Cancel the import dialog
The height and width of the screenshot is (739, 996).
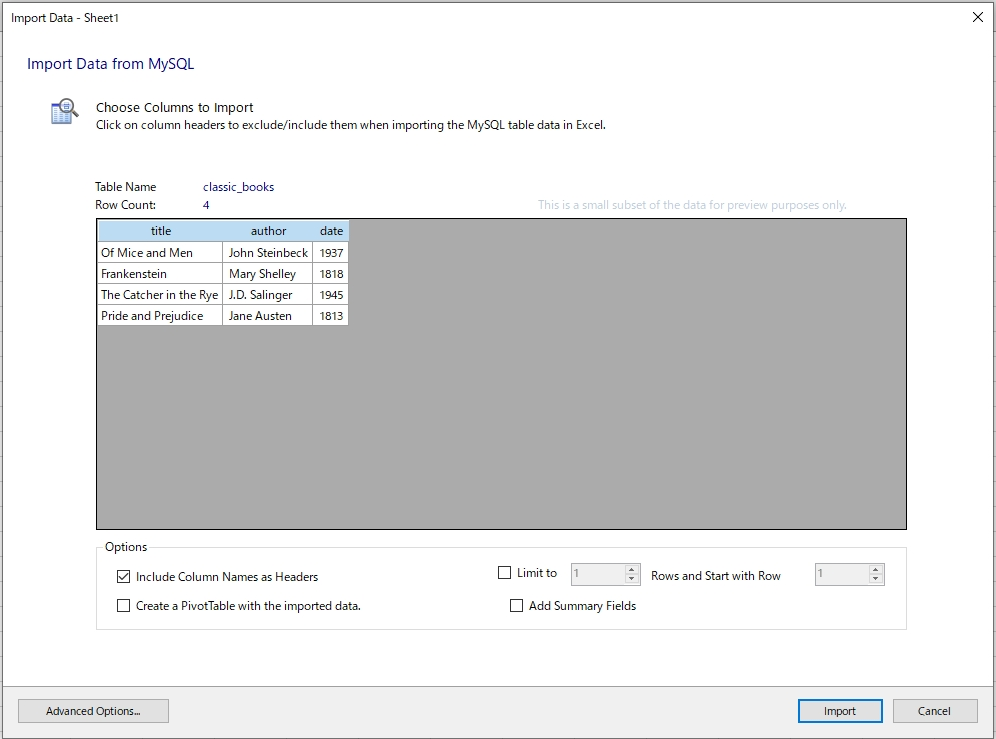[934, 711]
